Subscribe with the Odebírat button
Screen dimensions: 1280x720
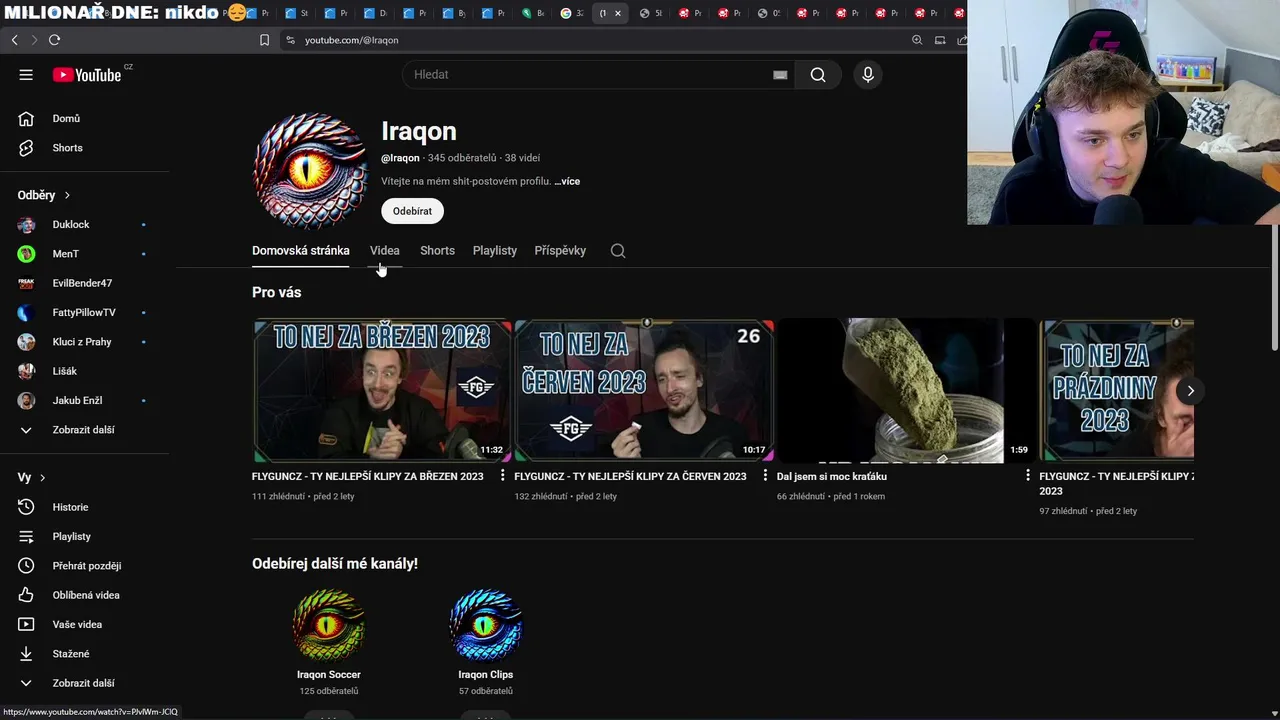(412, 211)
